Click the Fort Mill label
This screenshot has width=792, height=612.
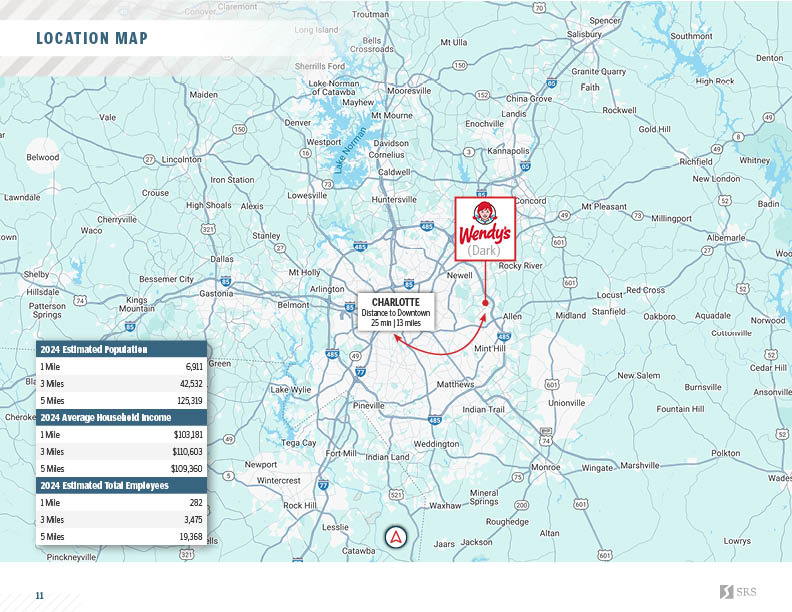[x=341, y=453]
